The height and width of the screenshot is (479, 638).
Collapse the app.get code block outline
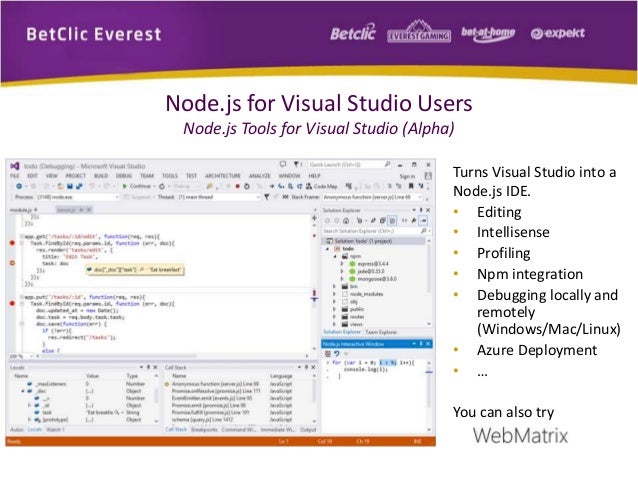22,236
